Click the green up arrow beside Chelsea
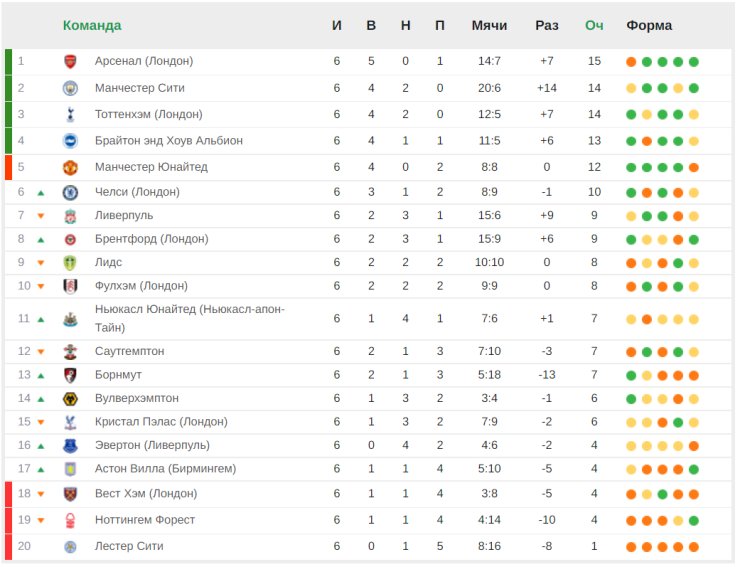This screenshot has height=567, width=740. pos(41,192)
